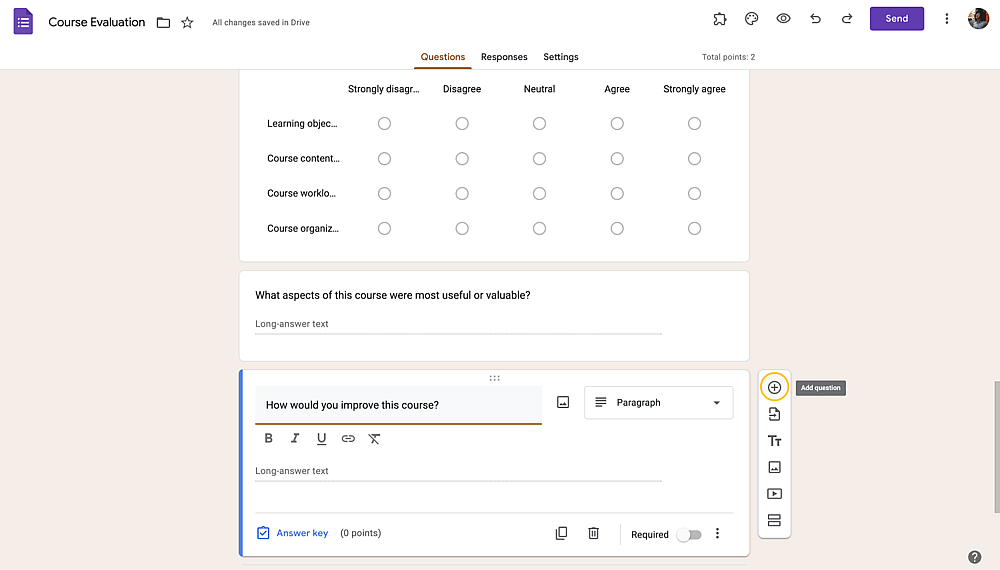Open the Google account avatar
Screen dimensions: 1000x570
[x=978, y=19]
